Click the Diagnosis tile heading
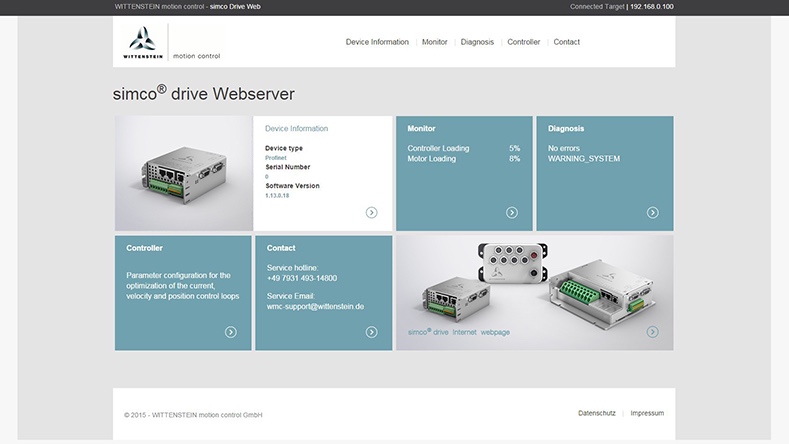 [x=566, y=128]
